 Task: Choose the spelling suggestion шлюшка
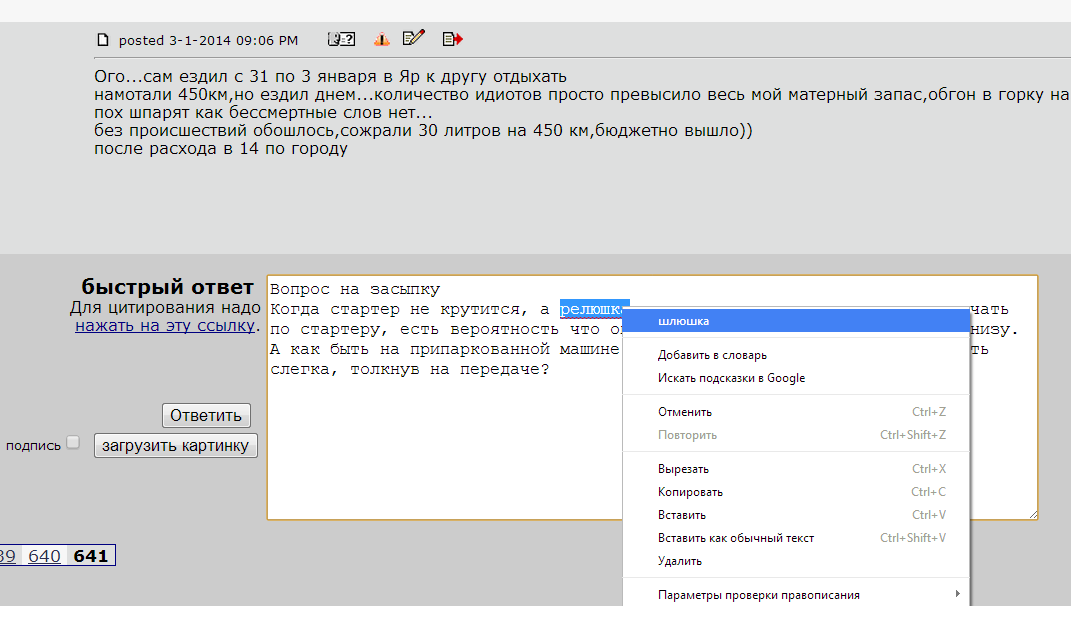tap(796, 321)
